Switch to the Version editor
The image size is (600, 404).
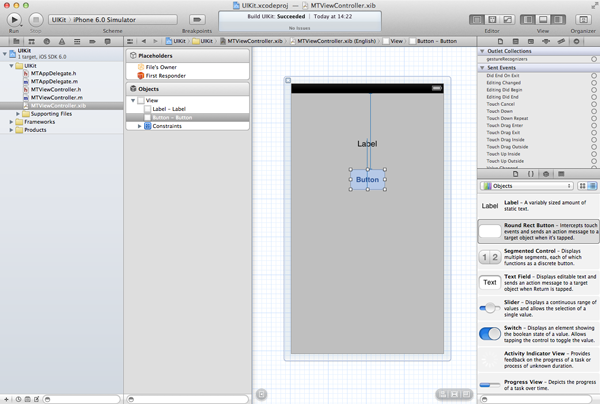tap(507, 20)
